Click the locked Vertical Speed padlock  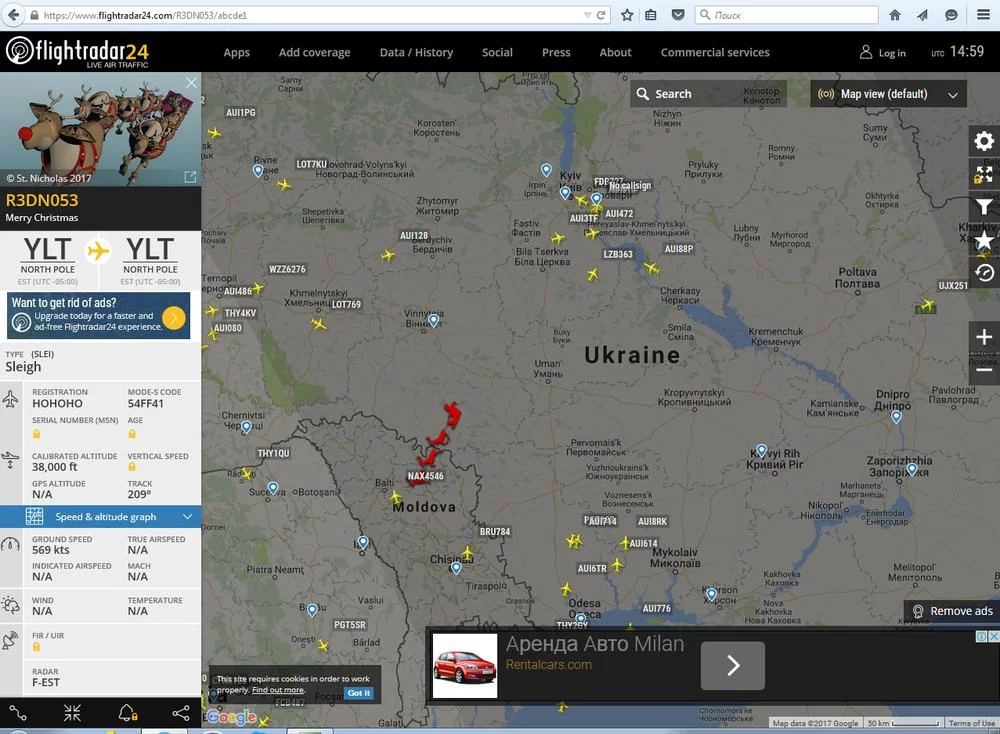pyautogui.click(x=132, y=467)
